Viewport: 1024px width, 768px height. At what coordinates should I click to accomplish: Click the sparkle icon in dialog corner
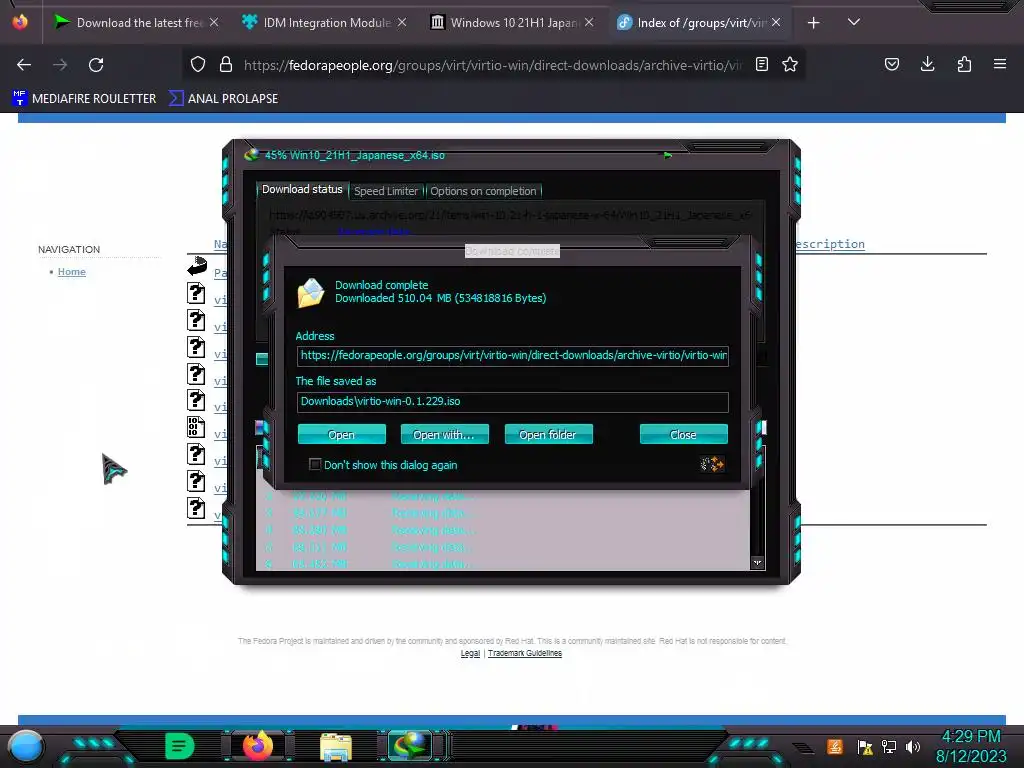point(712,464)
